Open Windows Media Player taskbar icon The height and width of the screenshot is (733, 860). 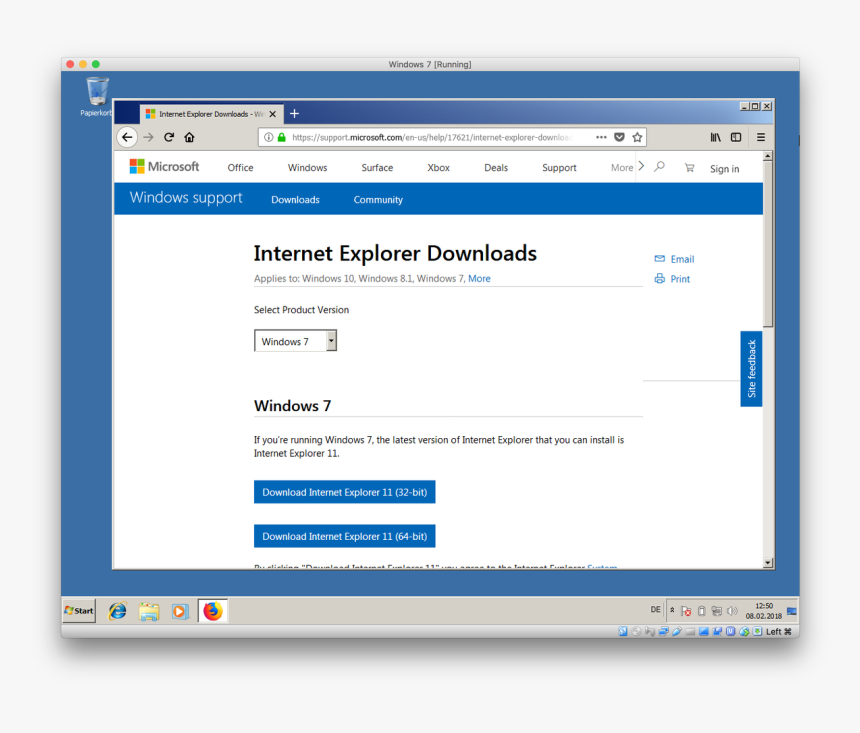click(x=180, y=611)
